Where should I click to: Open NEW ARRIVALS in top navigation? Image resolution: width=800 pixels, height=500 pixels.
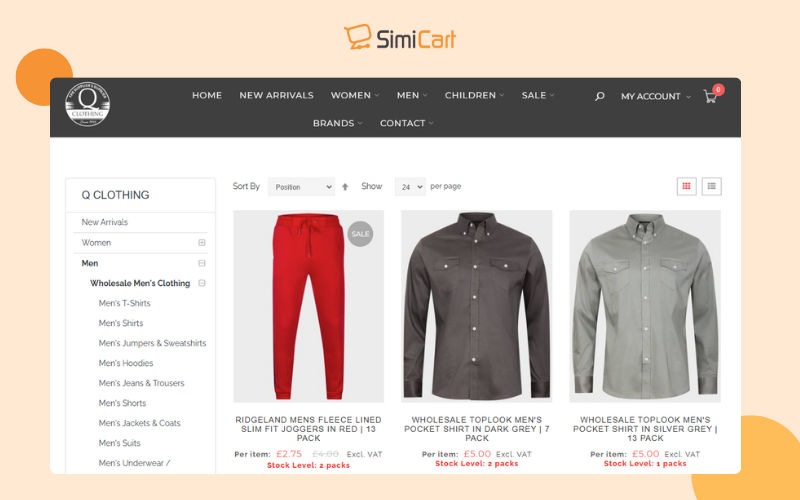point(277,95)
